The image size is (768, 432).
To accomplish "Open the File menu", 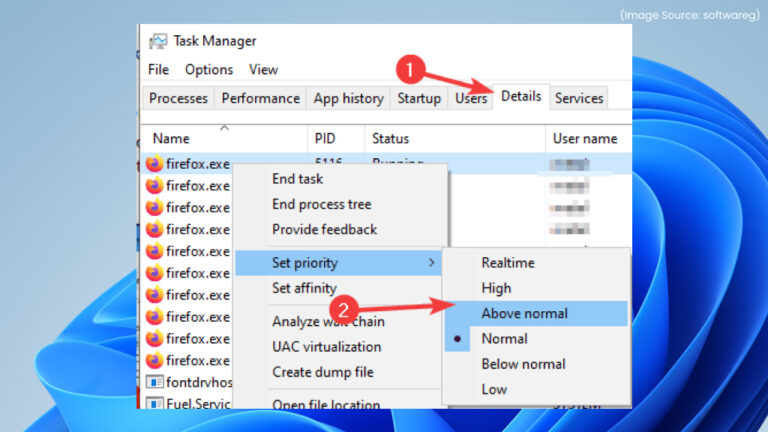I will click(x=158, y=70).
